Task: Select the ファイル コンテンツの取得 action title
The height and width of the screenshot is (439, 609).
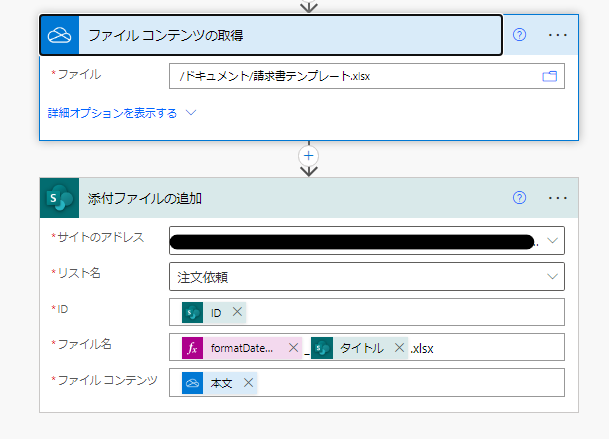Action: [166, 35]
